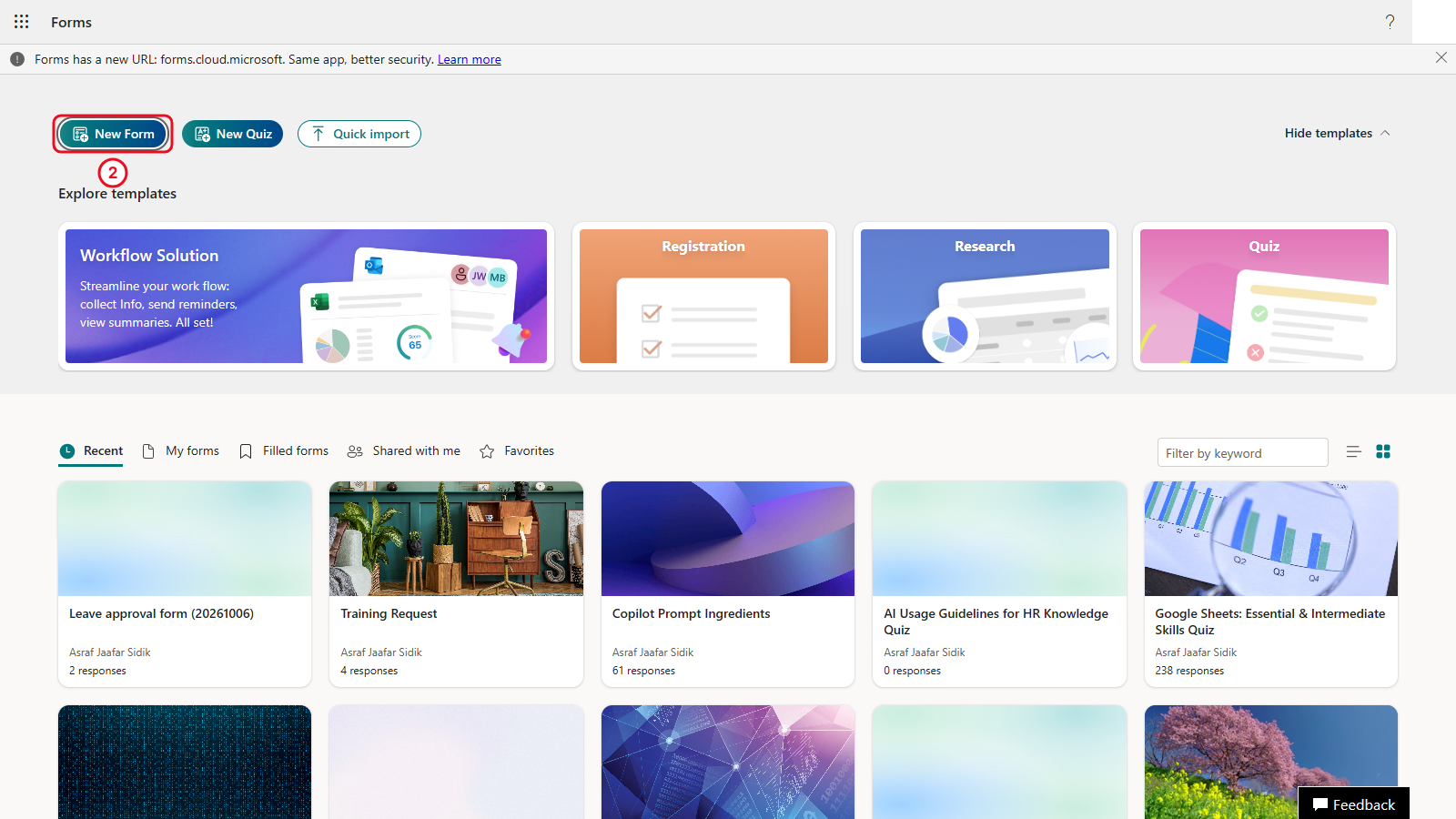The image size is (1456, 819).
Task: Create a New Form
Action: click(113, 134)
